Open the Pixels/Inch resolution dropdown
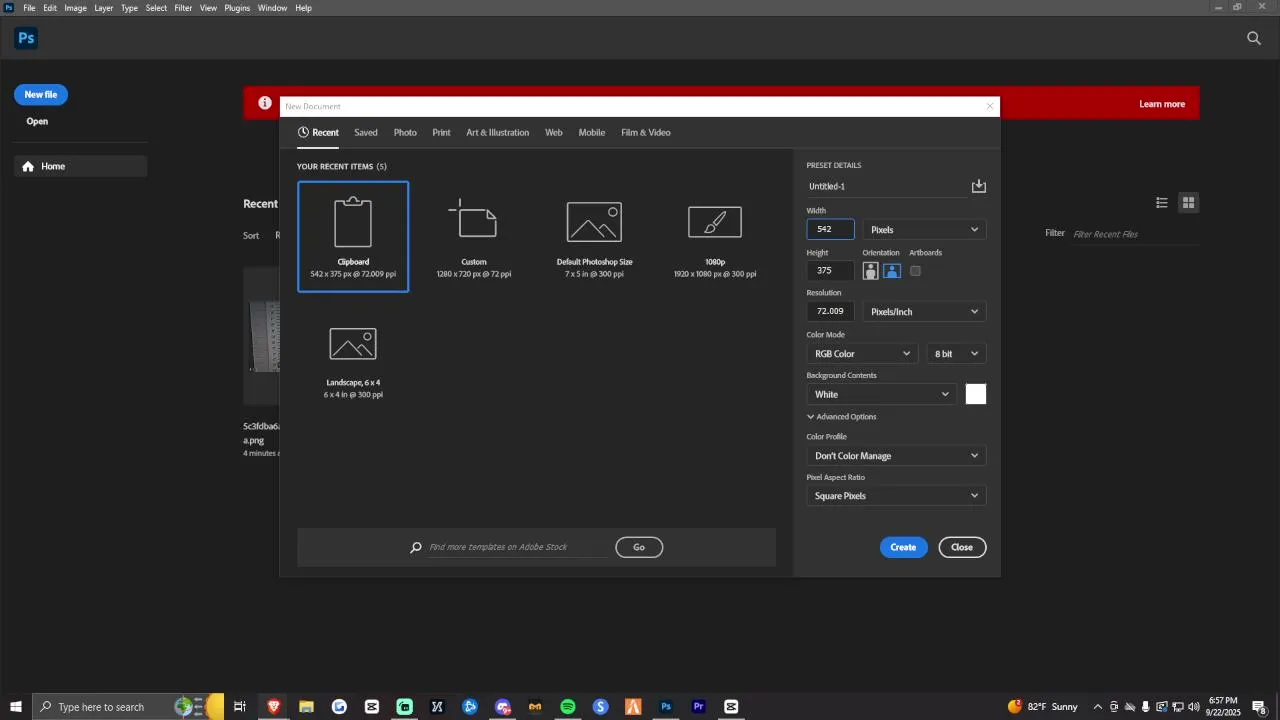 click(x=924, y=312)
